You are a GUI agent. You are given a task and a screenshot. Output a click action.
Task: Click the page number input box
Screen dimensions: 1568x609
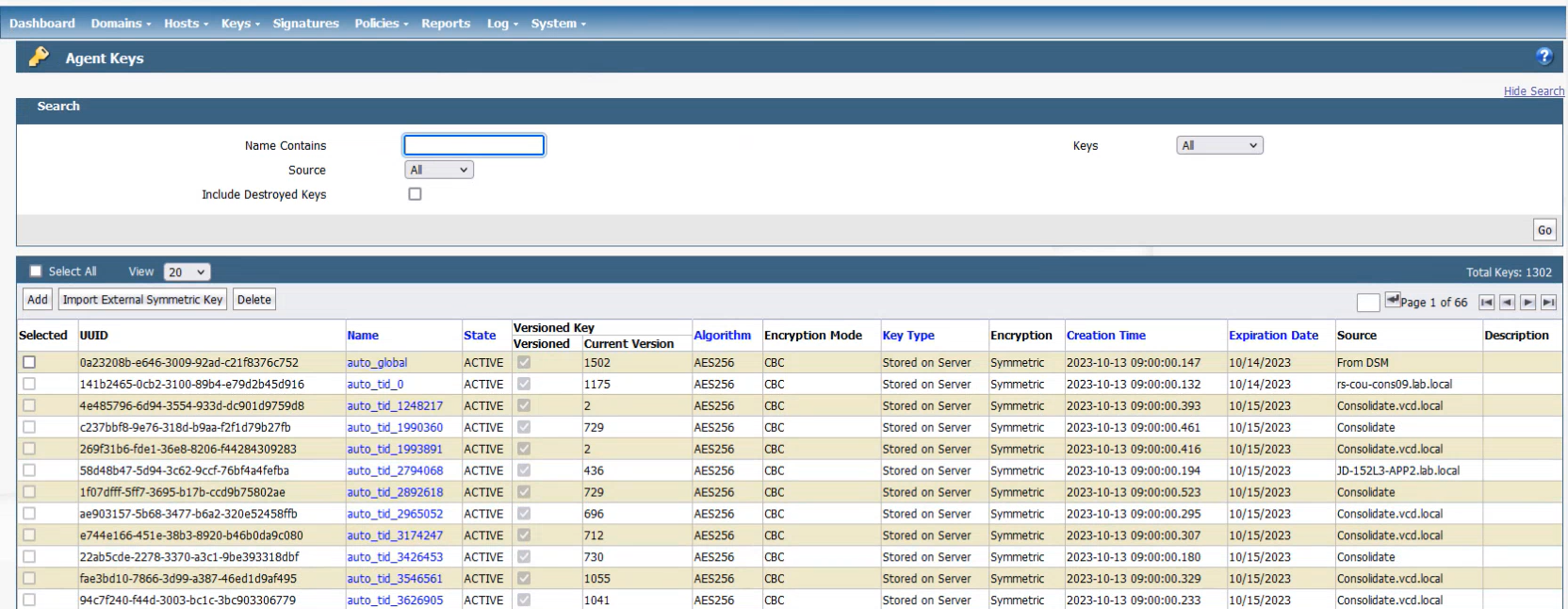(1368, 303)
